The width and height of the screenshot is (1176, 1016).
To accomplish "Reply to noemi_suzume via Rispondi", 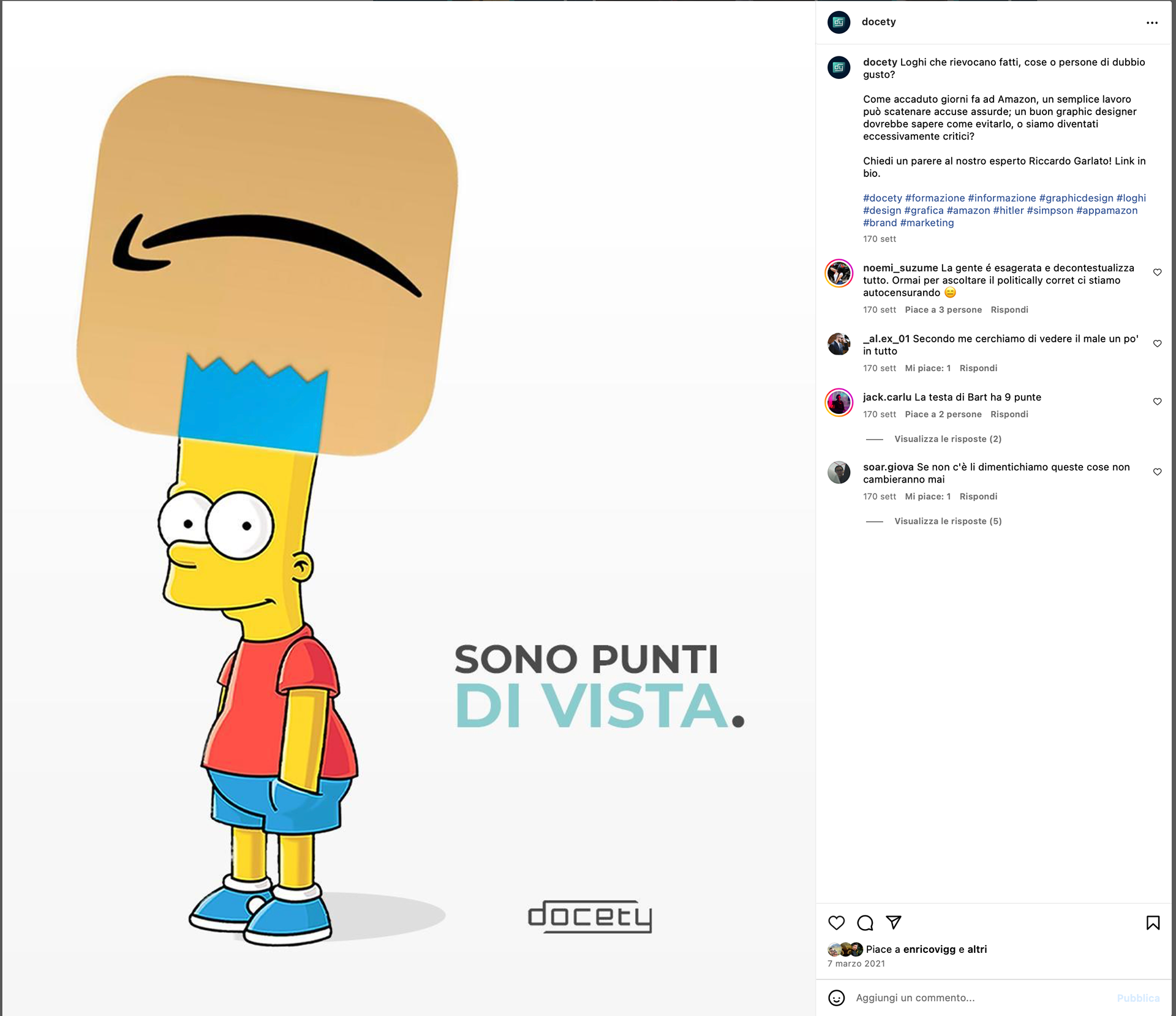I will click(1009, 310).
